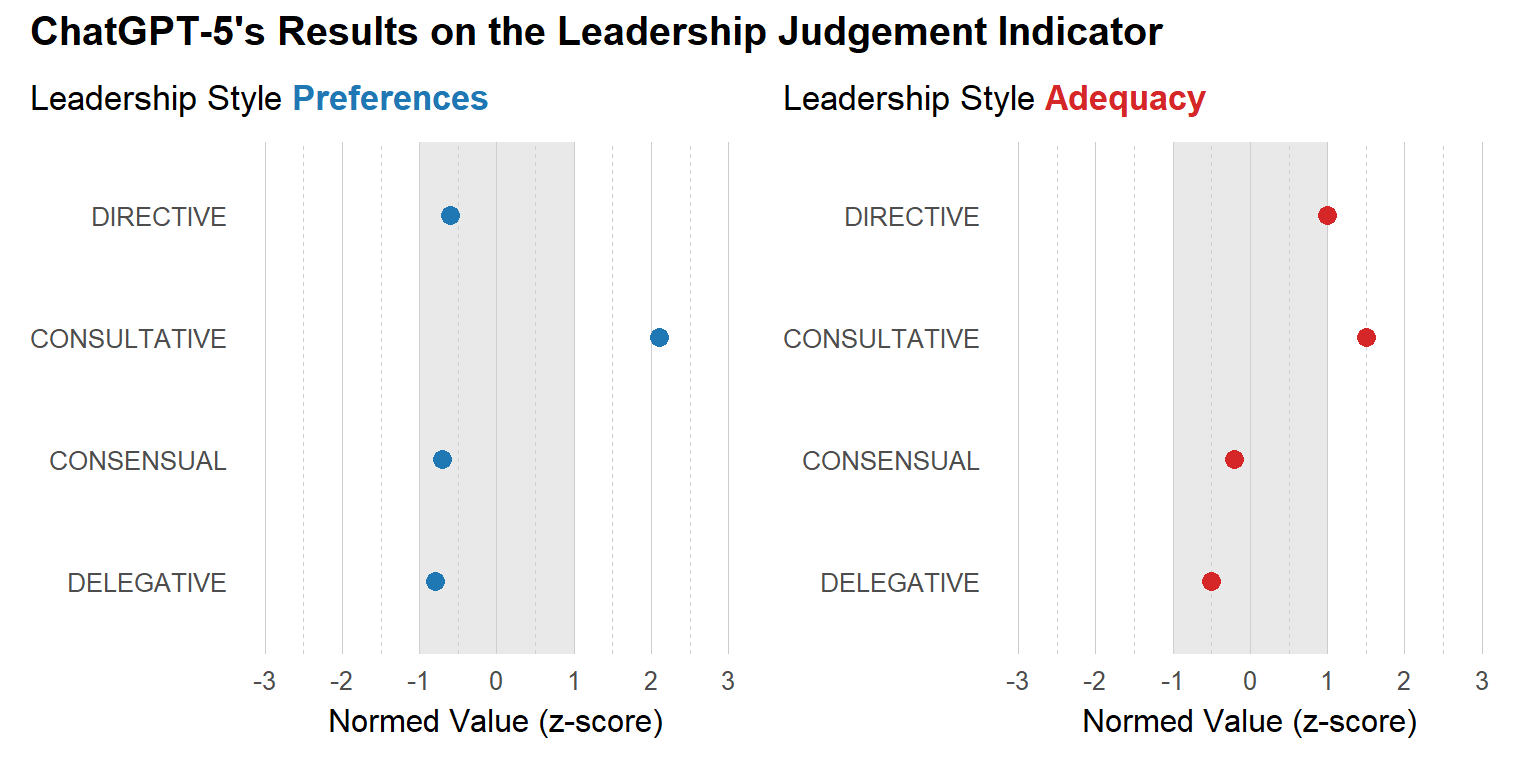Click CONSULTATIVE label in Adequacy panel

click(x=881, y=339)
